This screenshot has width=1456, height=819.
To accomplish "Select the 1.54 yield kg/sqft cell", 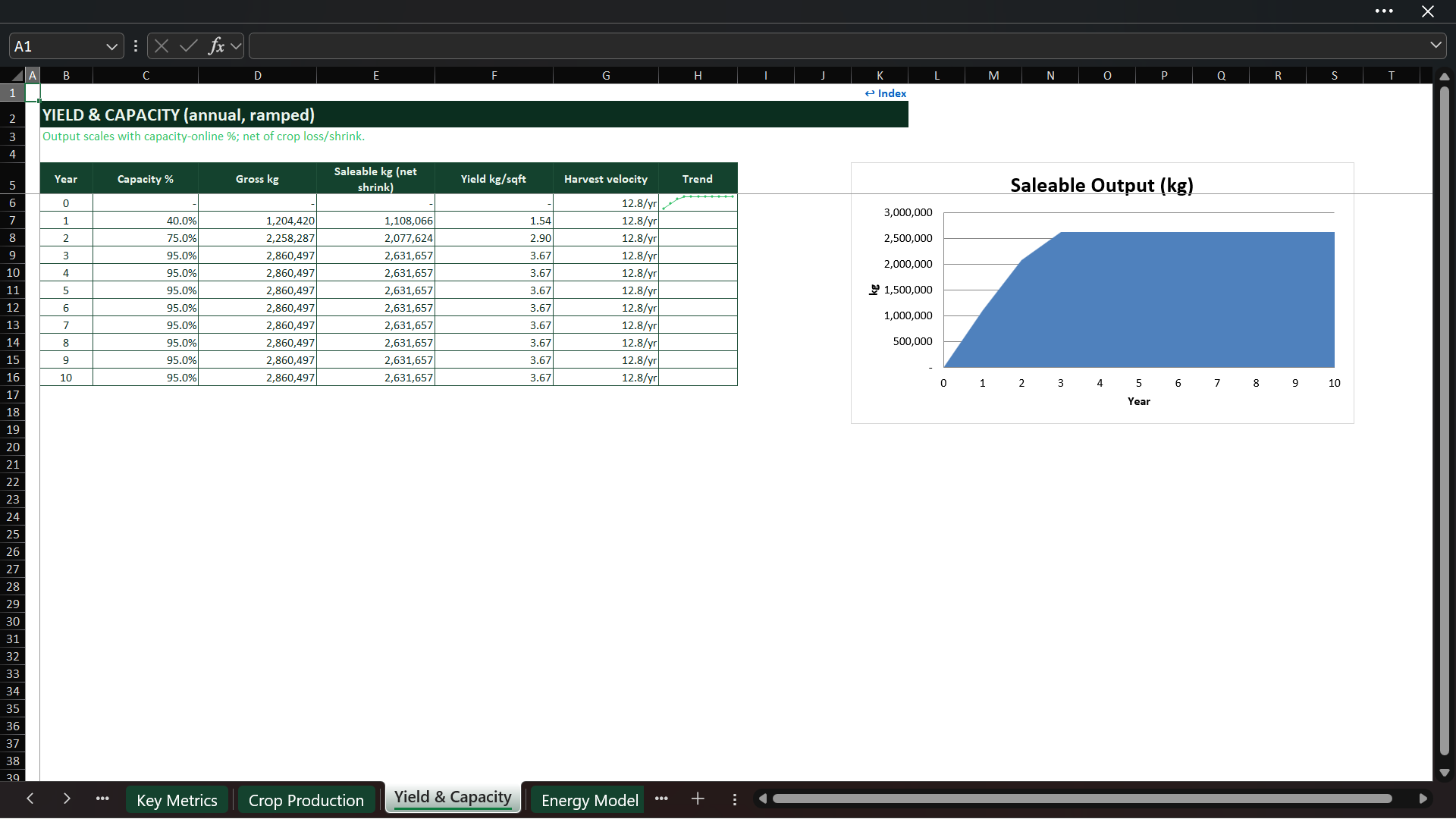I will tap(494, 221).
